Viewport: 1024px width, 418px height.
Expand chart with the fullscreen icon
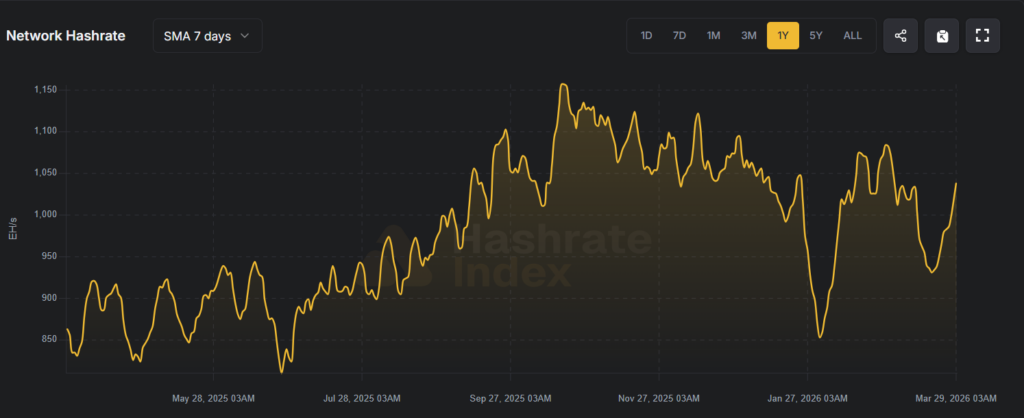[982, 36]
